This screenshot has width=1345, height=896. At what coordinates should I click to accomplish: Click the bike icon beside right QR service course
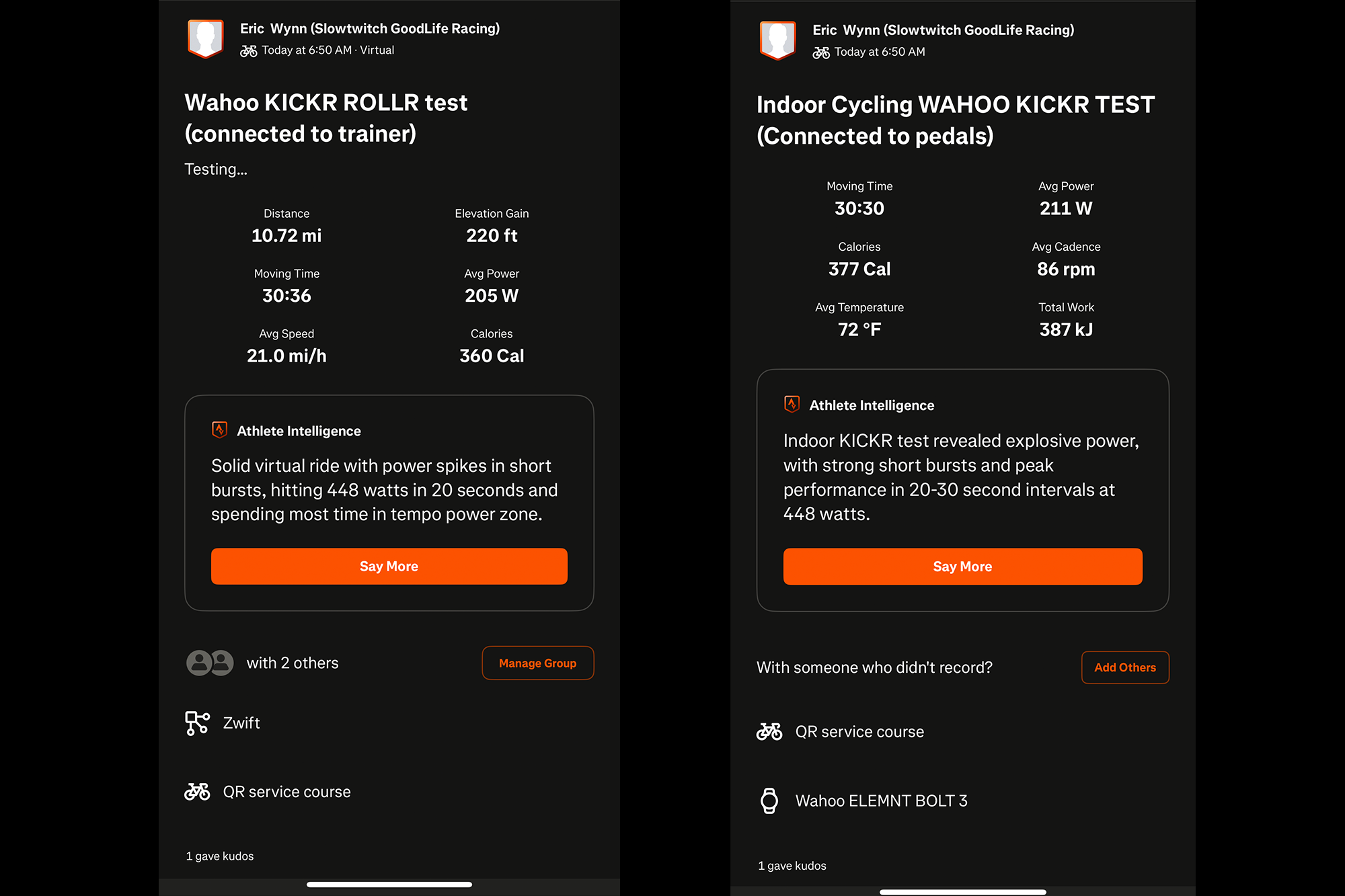pos(769,731)
